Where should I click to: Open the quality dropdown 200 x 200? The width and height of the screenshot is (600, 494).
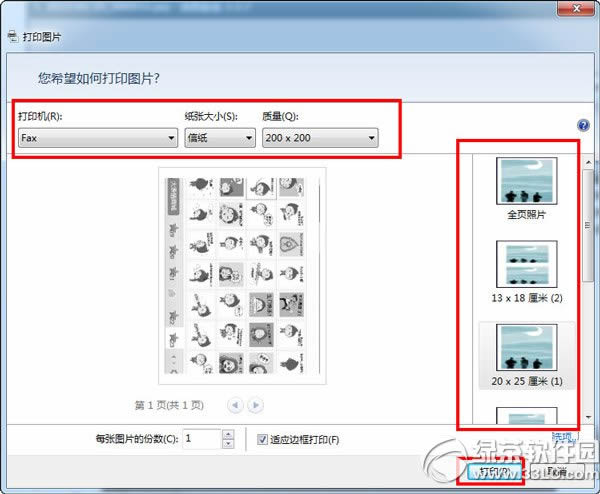[x=320, y=138]
